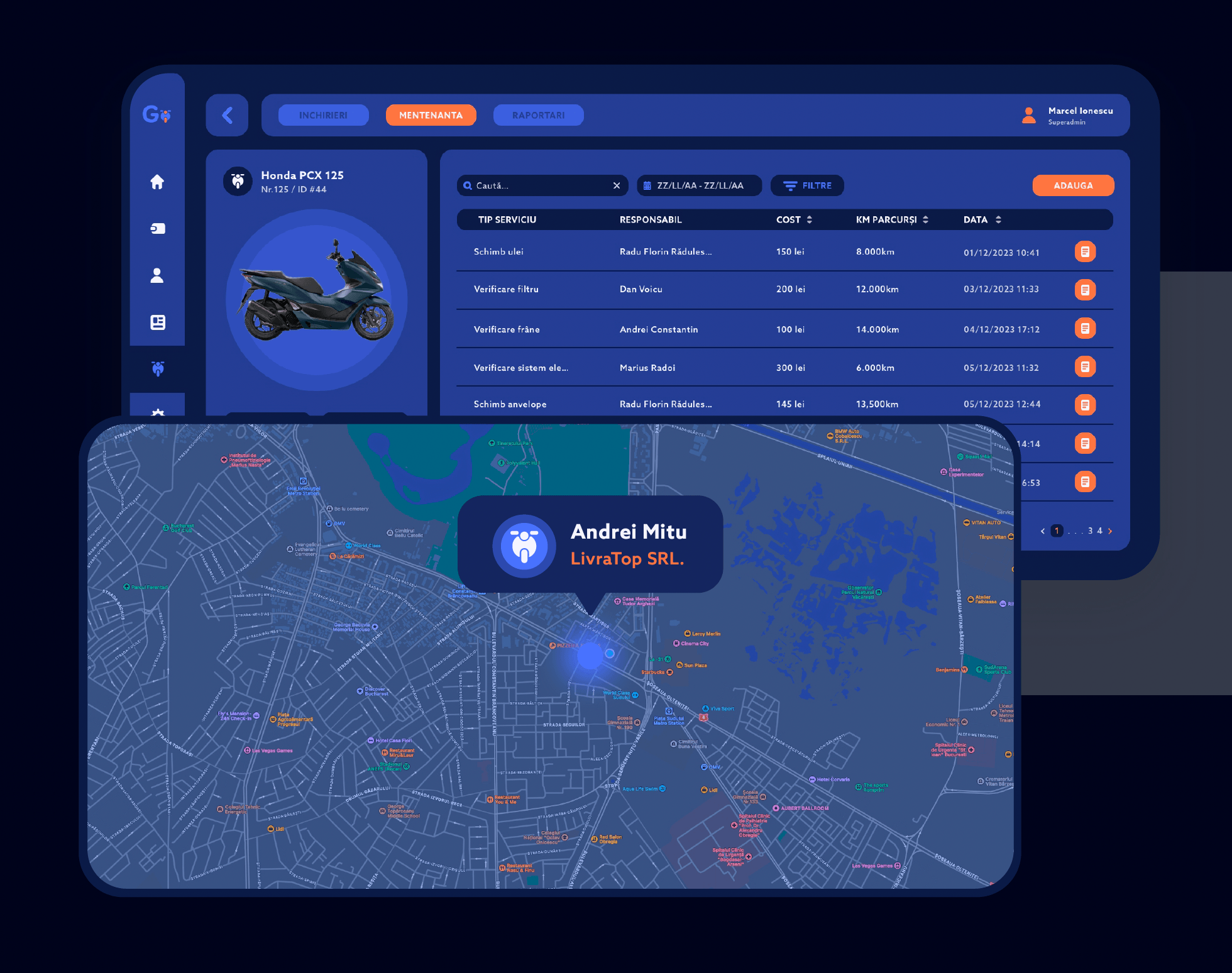Open details document icon for Schimb anvelope

1085,405
